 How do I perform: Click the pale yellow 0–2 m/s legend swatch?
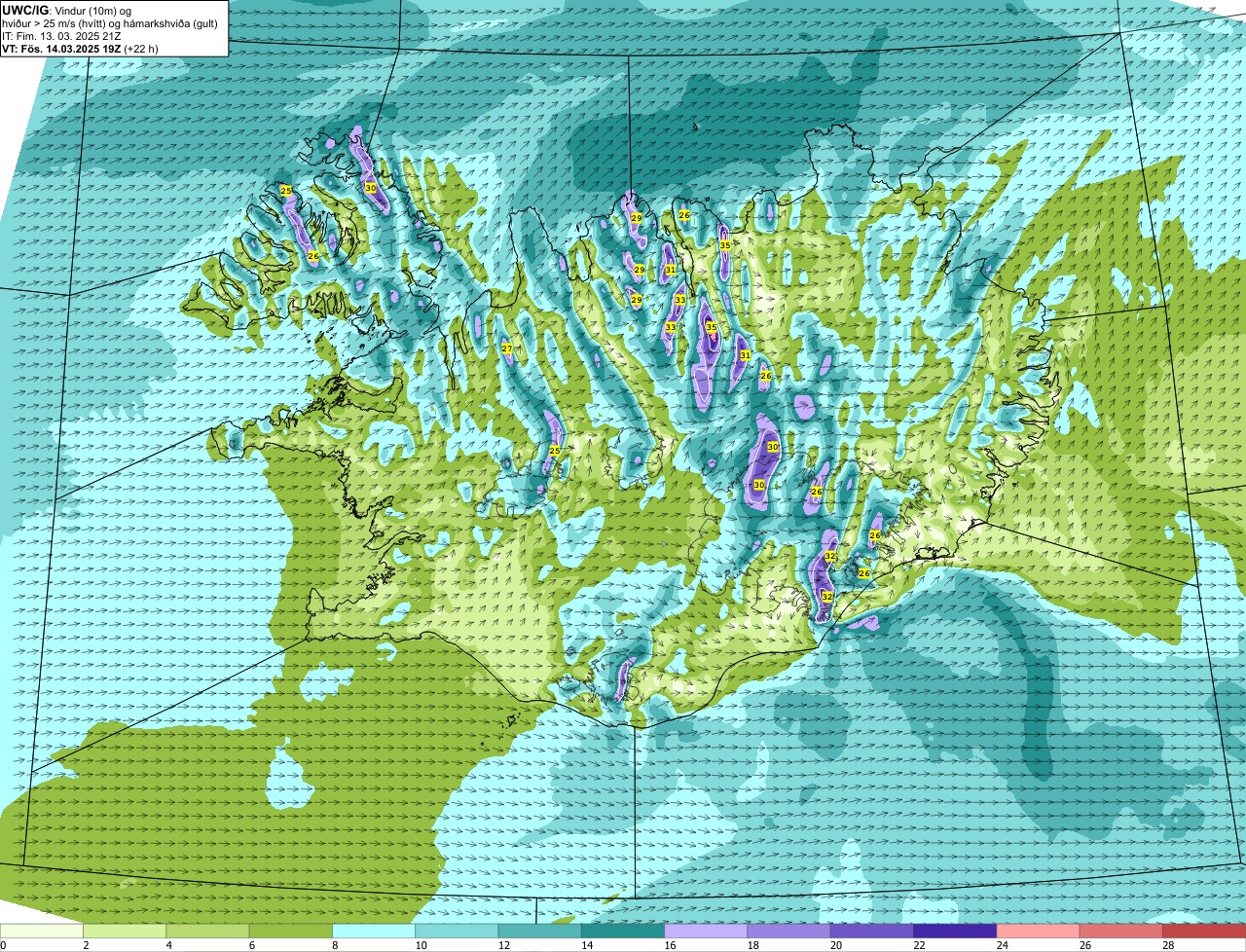tap(42, 931)
